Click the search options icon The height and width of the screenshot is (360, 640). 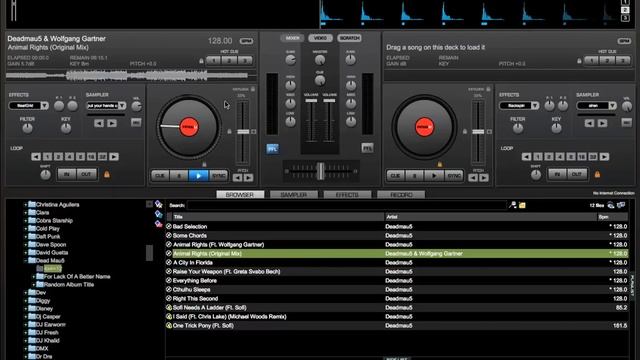tap(512, 205)
